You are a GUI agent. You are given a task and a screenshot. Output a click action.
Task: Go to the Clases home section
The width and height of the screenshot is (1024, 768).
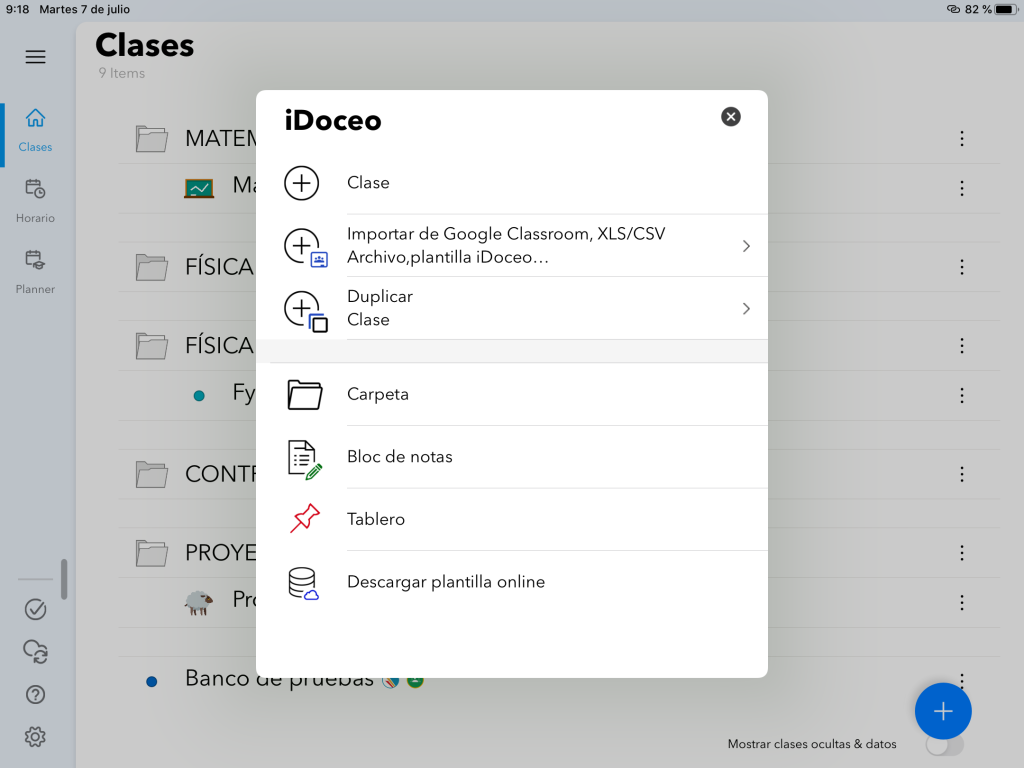(35, 131)
